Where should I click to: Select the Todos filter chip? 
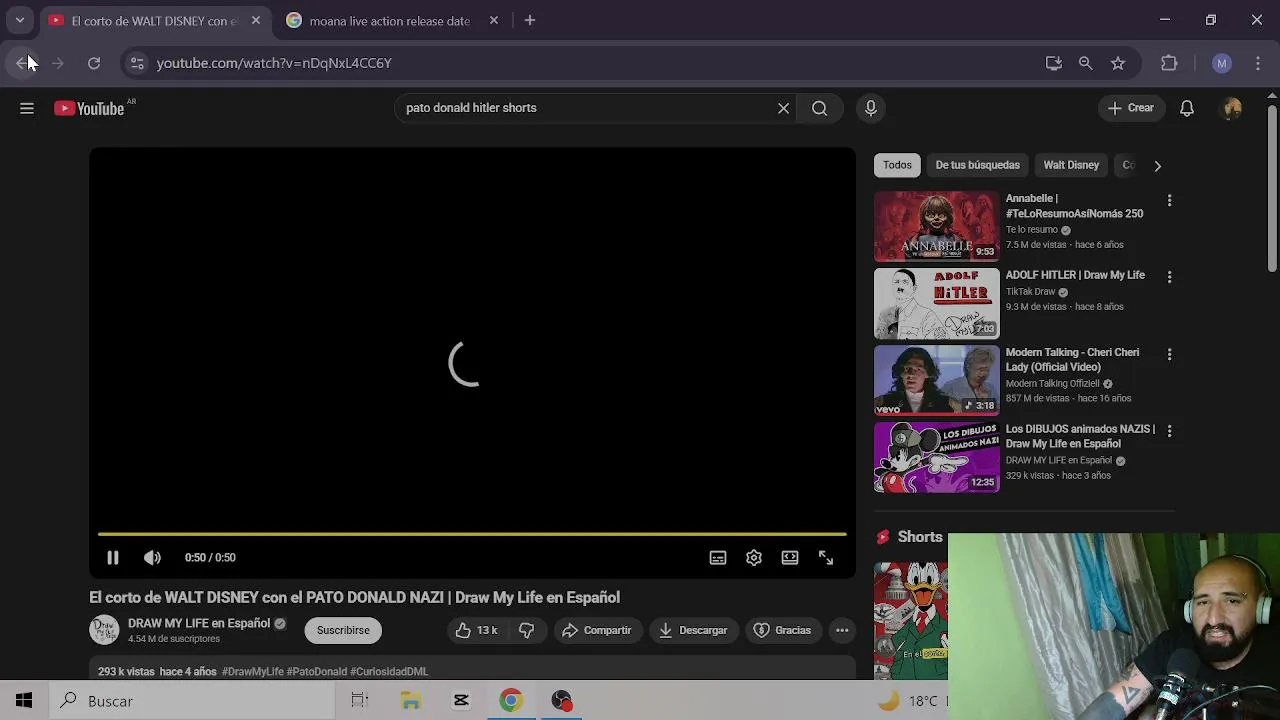897,165
